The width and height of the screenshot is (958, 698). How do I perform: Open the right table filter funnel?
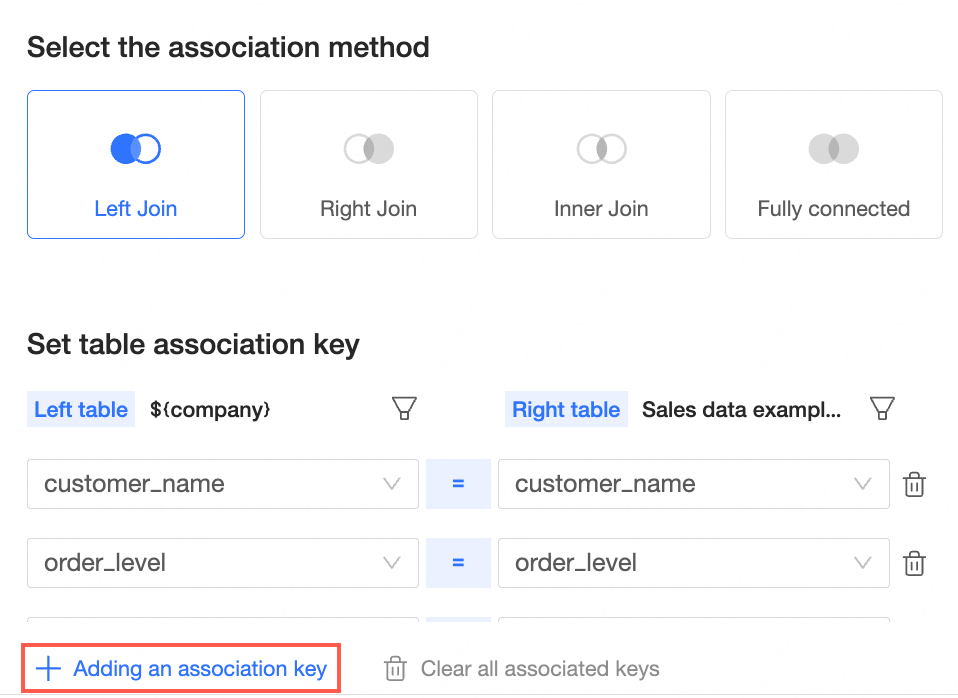click(881, 408)
